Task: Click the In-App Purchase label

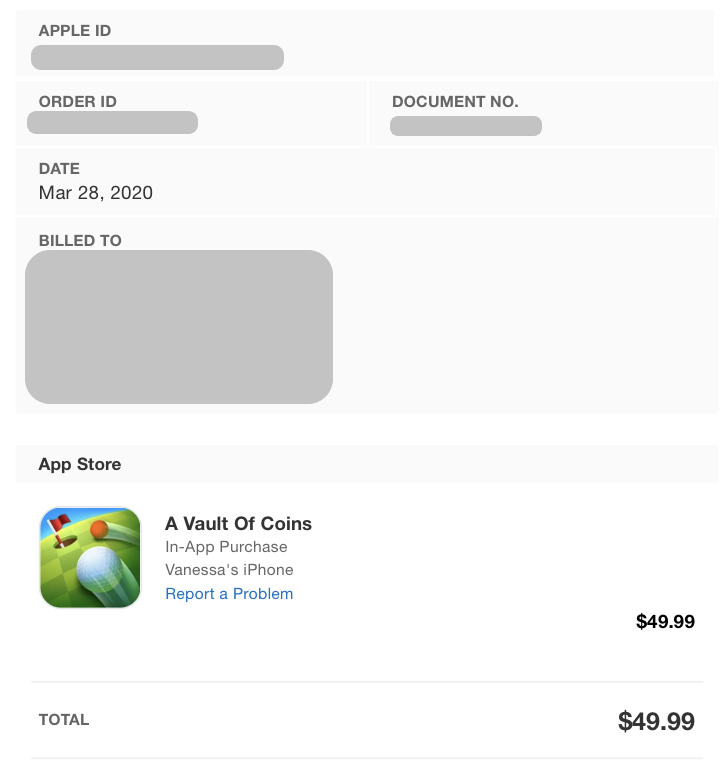Action: [x=226, y=546]
